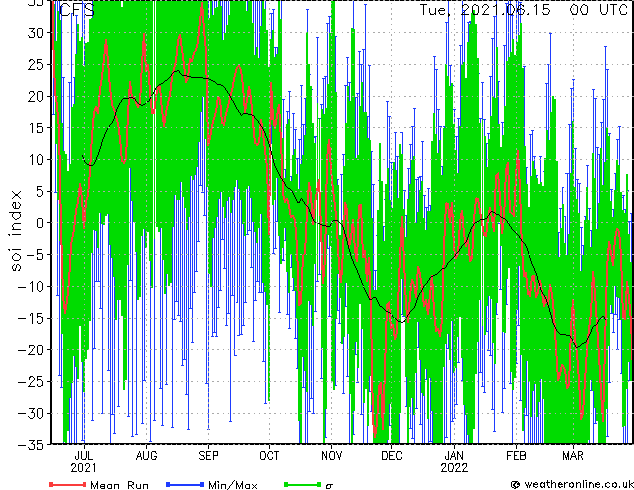Click the y-axis value -30
This screenshot has width=634, height=490.
31,413
